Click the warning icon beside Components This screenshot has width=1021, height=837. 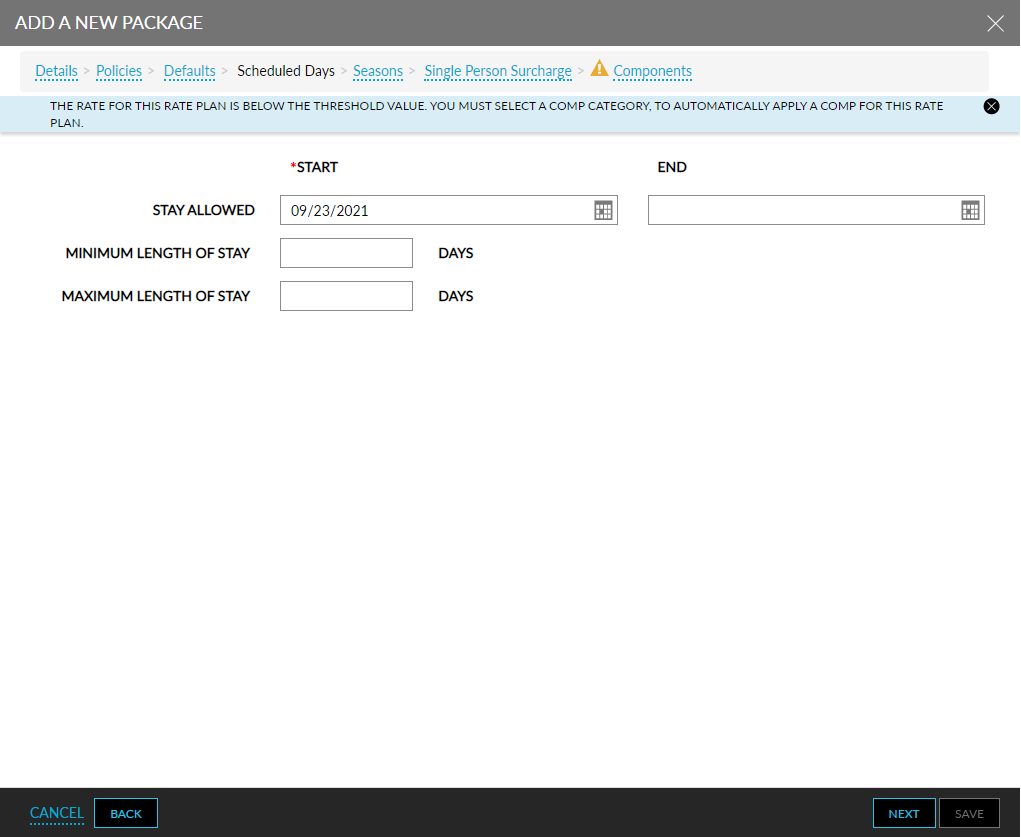[x=599, y=68]
